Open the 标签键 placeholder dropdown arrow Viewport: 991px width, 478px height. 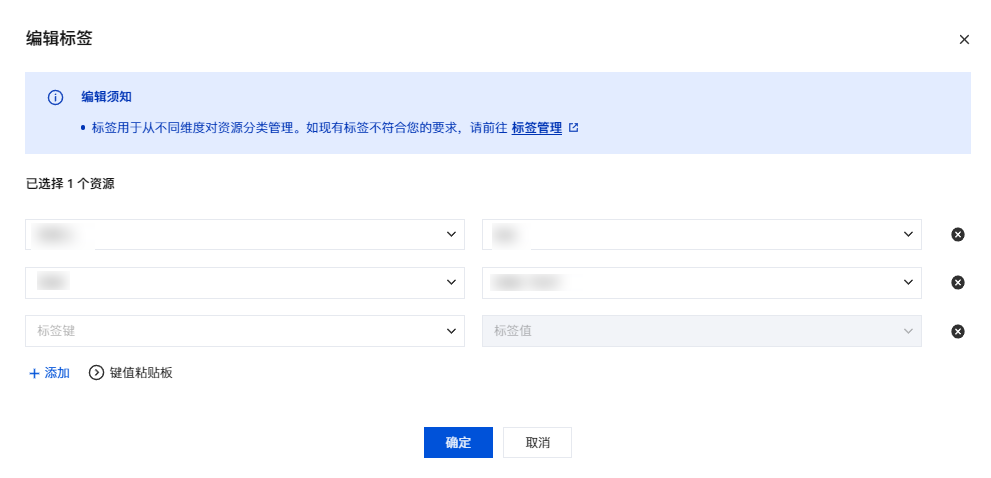450,330
